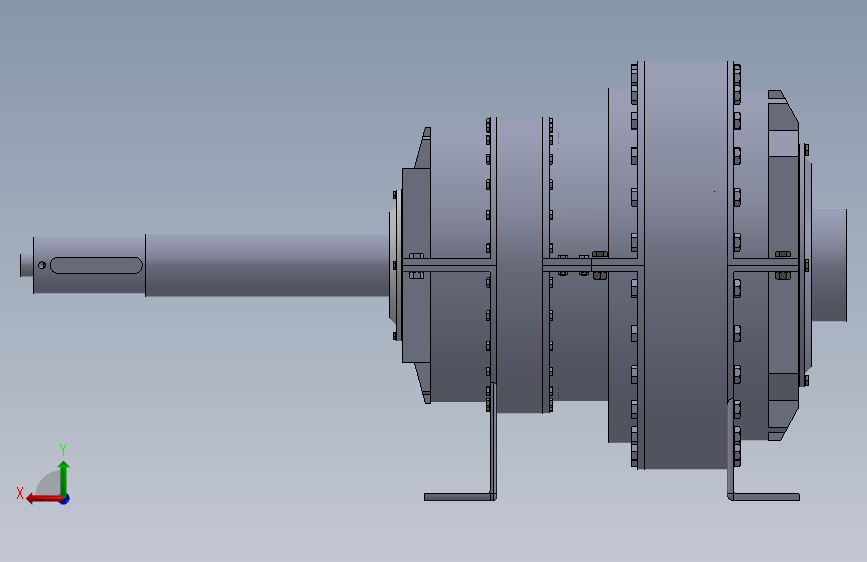Click the red X label of the triad
The image size is (867, 562).
click(x=20, y=493)
